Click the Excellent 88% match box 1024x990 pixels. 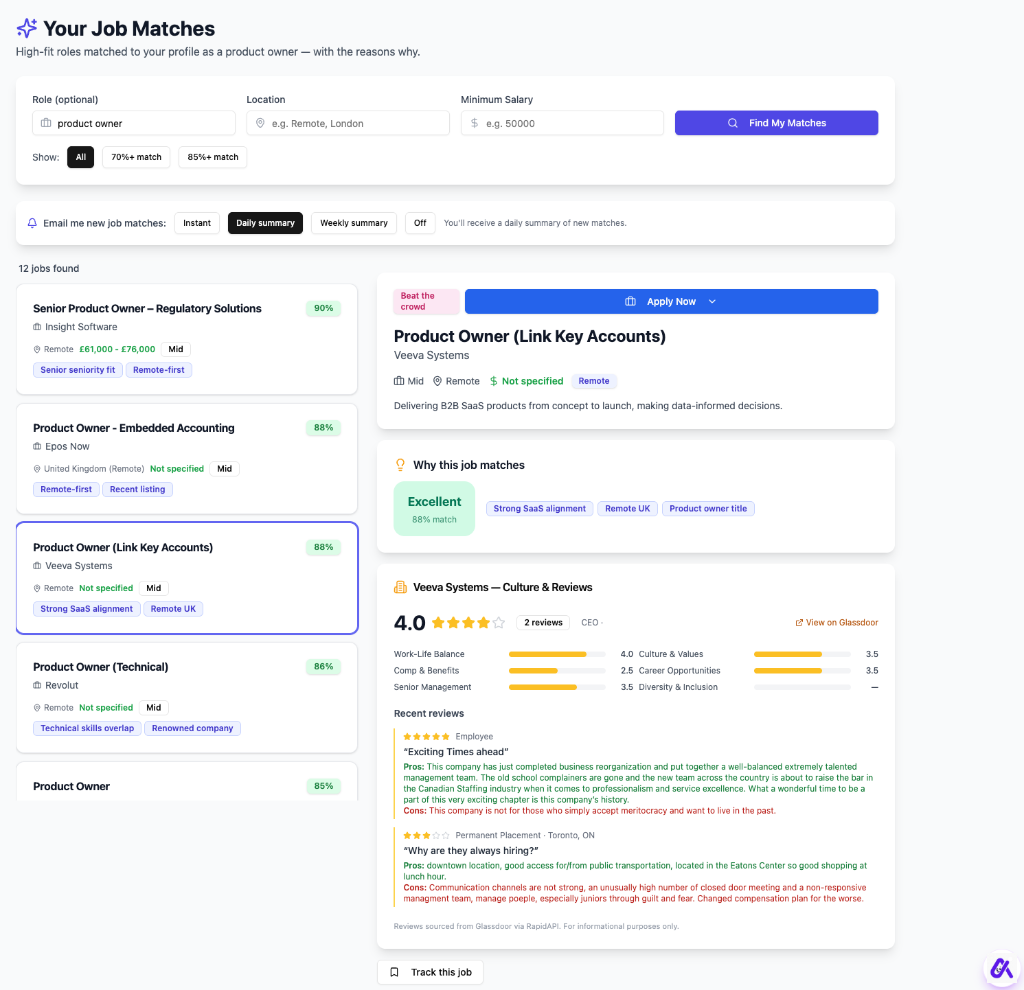(x=434, y=508)
